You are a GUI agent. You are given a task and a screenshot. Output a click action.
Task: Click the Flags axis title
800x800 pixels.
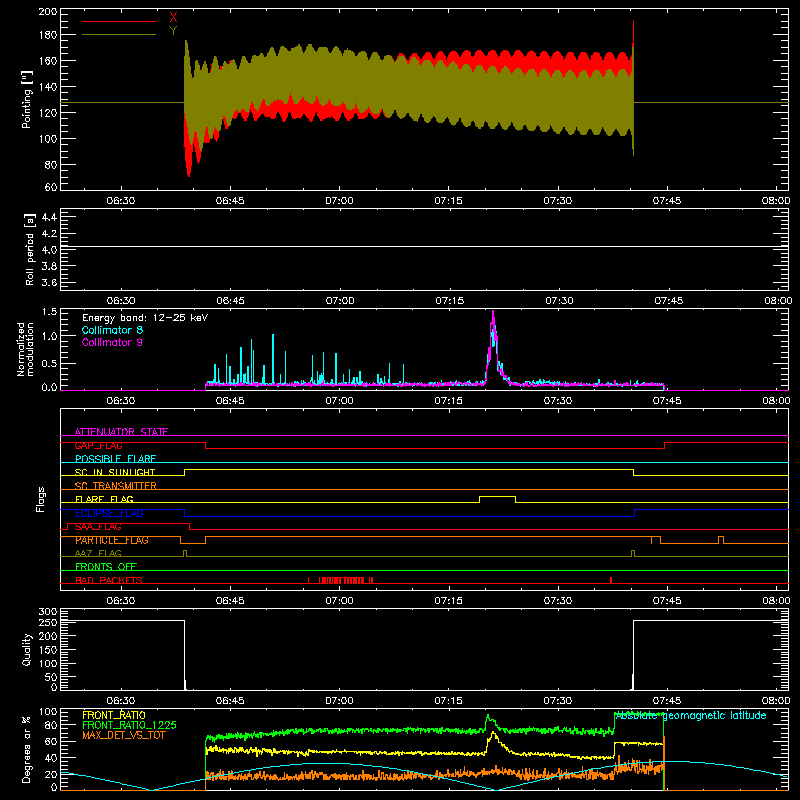[x=40, y=499]
